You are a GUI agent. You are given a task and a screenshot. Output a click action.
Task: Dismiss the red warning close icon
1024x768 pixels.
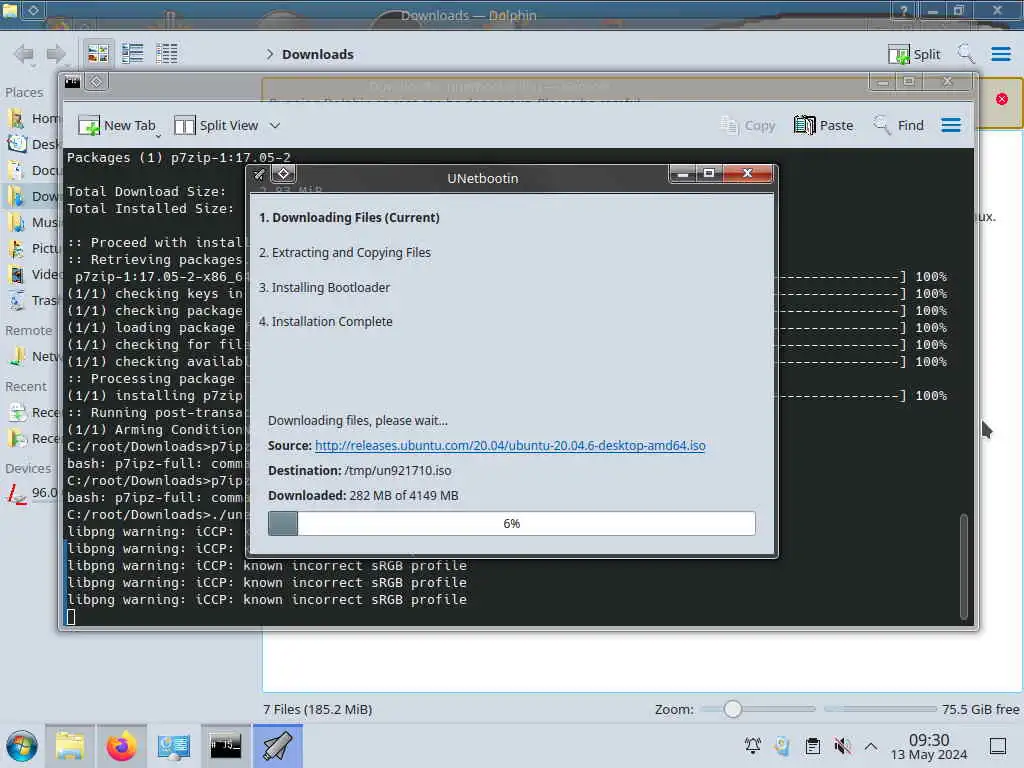1002,99
